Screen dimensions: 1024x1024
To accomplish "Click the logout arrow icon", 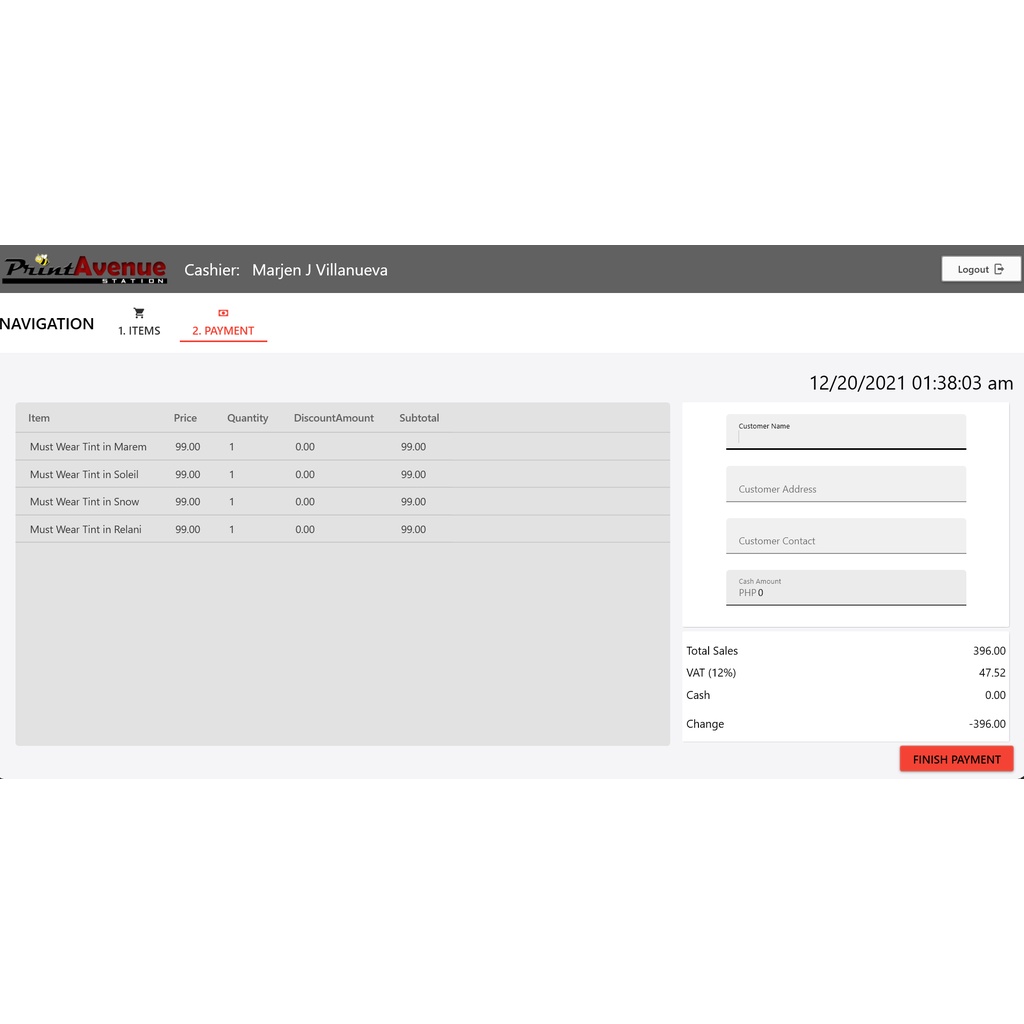I will click(x=999, y=269).
